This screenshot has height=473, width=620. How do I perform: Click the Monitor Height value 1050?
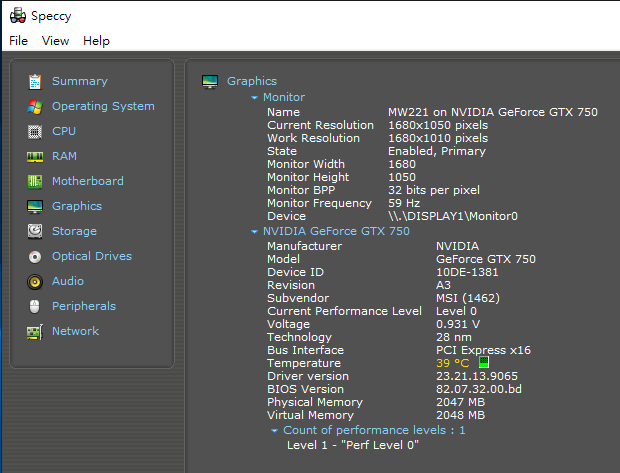402,177
